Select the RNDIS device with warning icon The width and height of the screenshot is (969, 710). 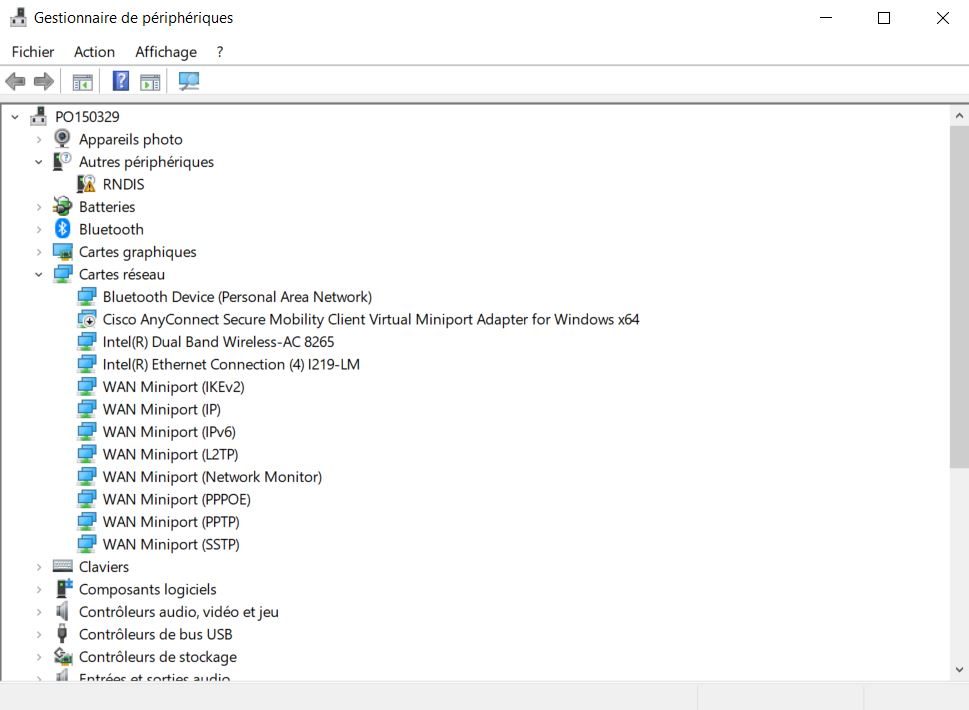[x=123, y=184]
